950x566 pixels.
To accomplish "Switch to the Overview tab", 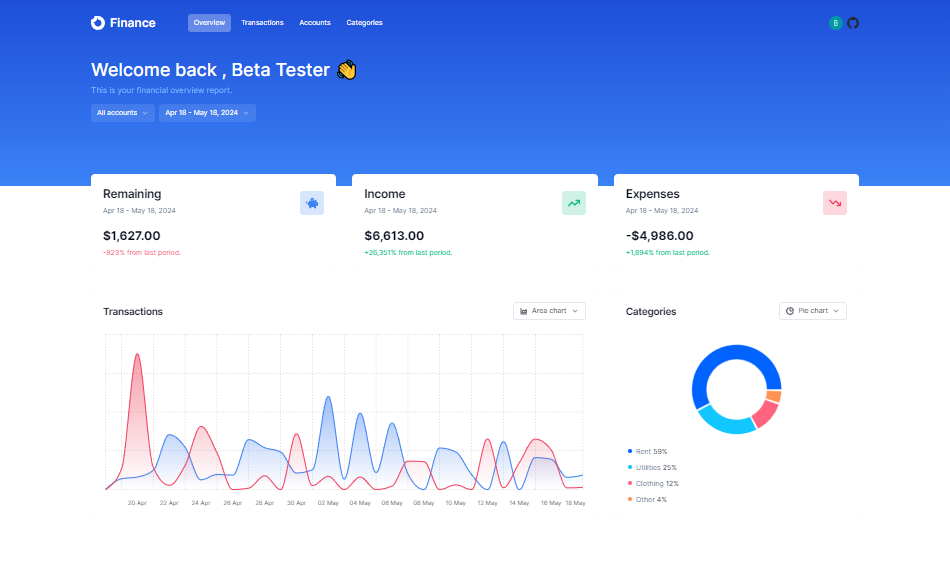I will [209, 23].
